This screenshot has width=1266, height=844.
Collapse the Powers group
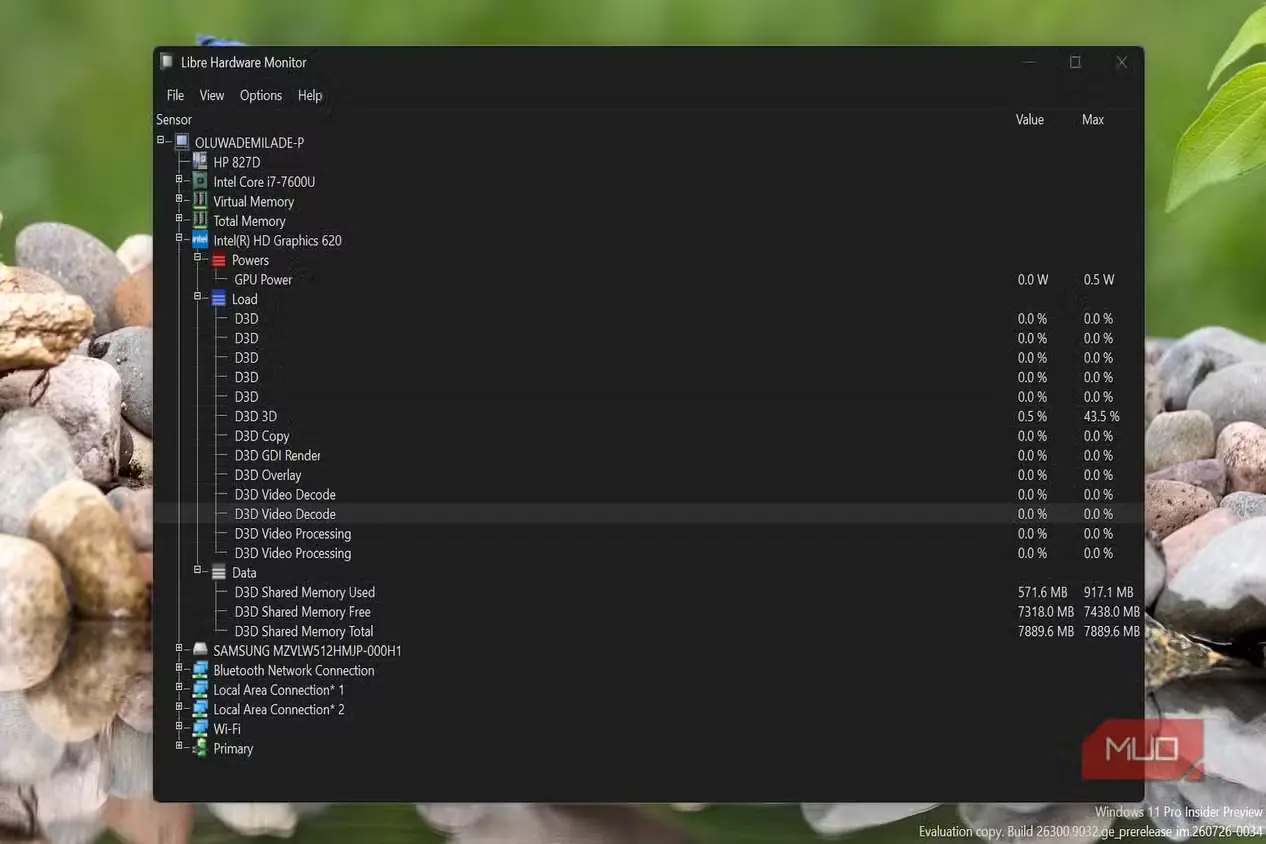(198, 259)
